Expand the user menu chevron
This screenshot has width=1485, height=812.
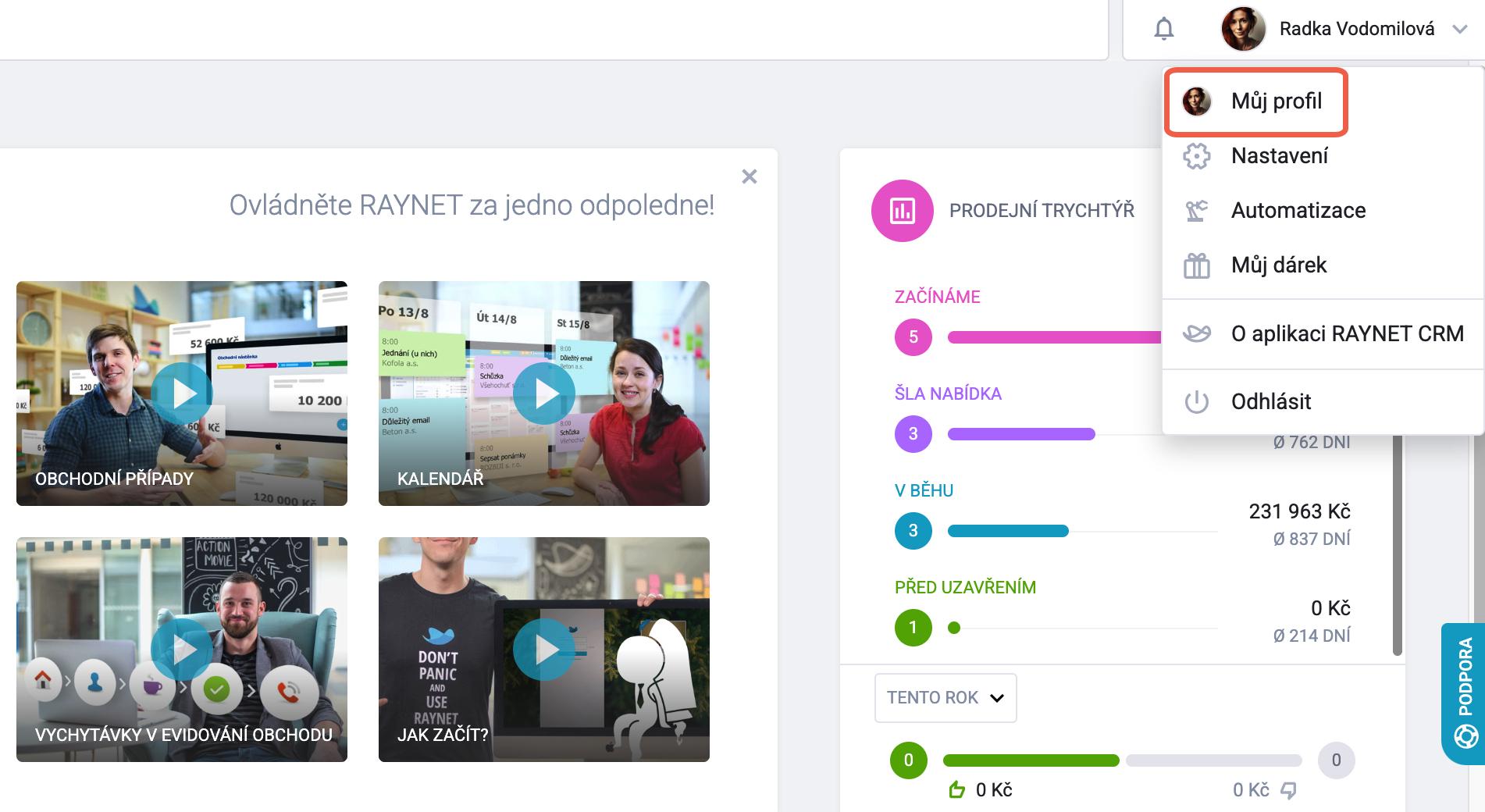pyautogui.click(x=1459, y=30)
